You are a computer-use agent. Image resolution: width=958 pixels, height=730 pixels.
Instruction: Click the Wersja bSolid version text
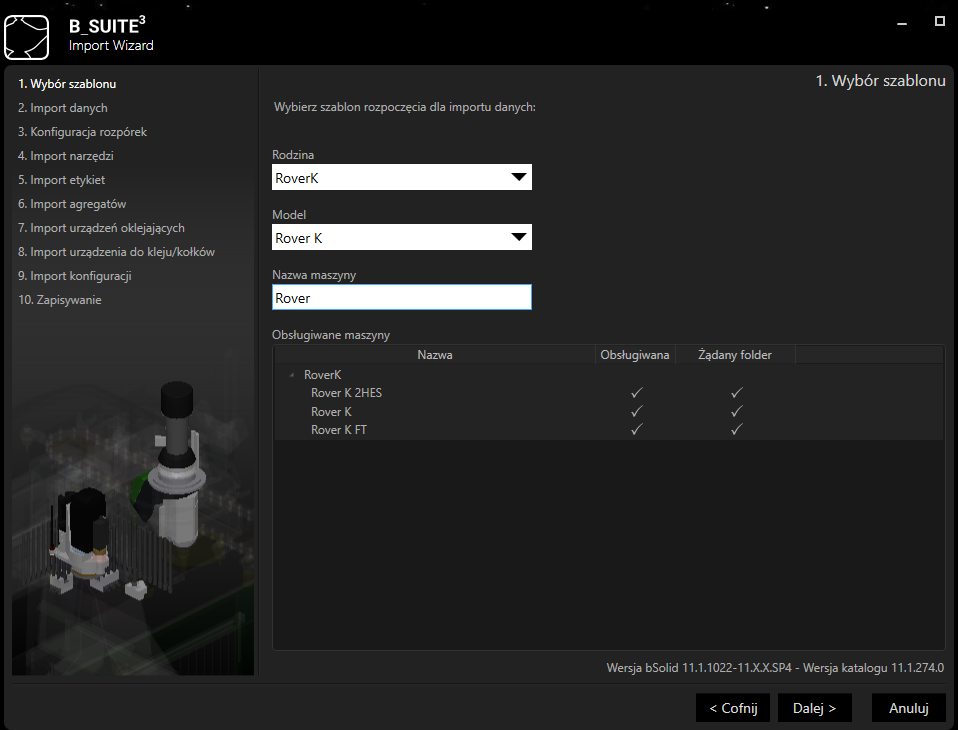[775, 668]
